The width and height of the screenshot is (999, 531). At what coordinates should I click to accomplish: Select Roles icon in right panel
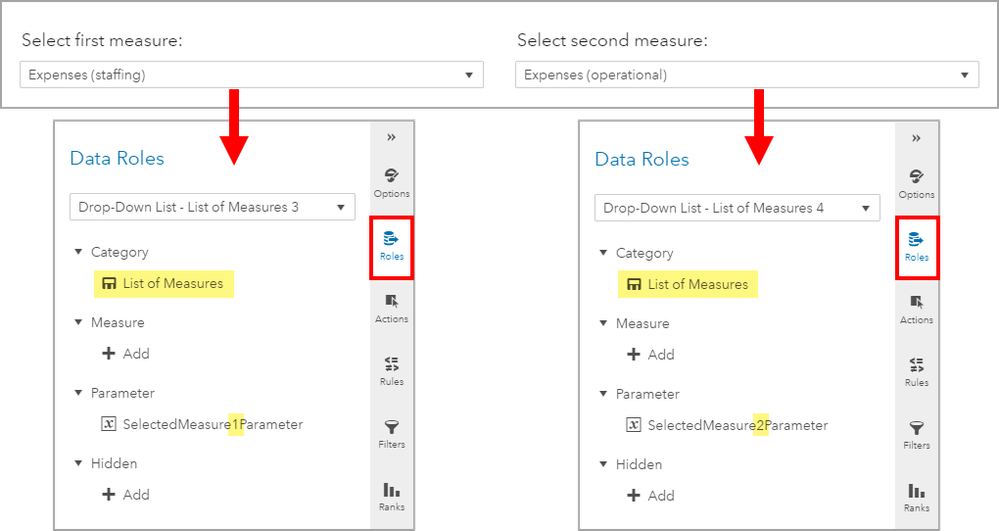point(916,245)
